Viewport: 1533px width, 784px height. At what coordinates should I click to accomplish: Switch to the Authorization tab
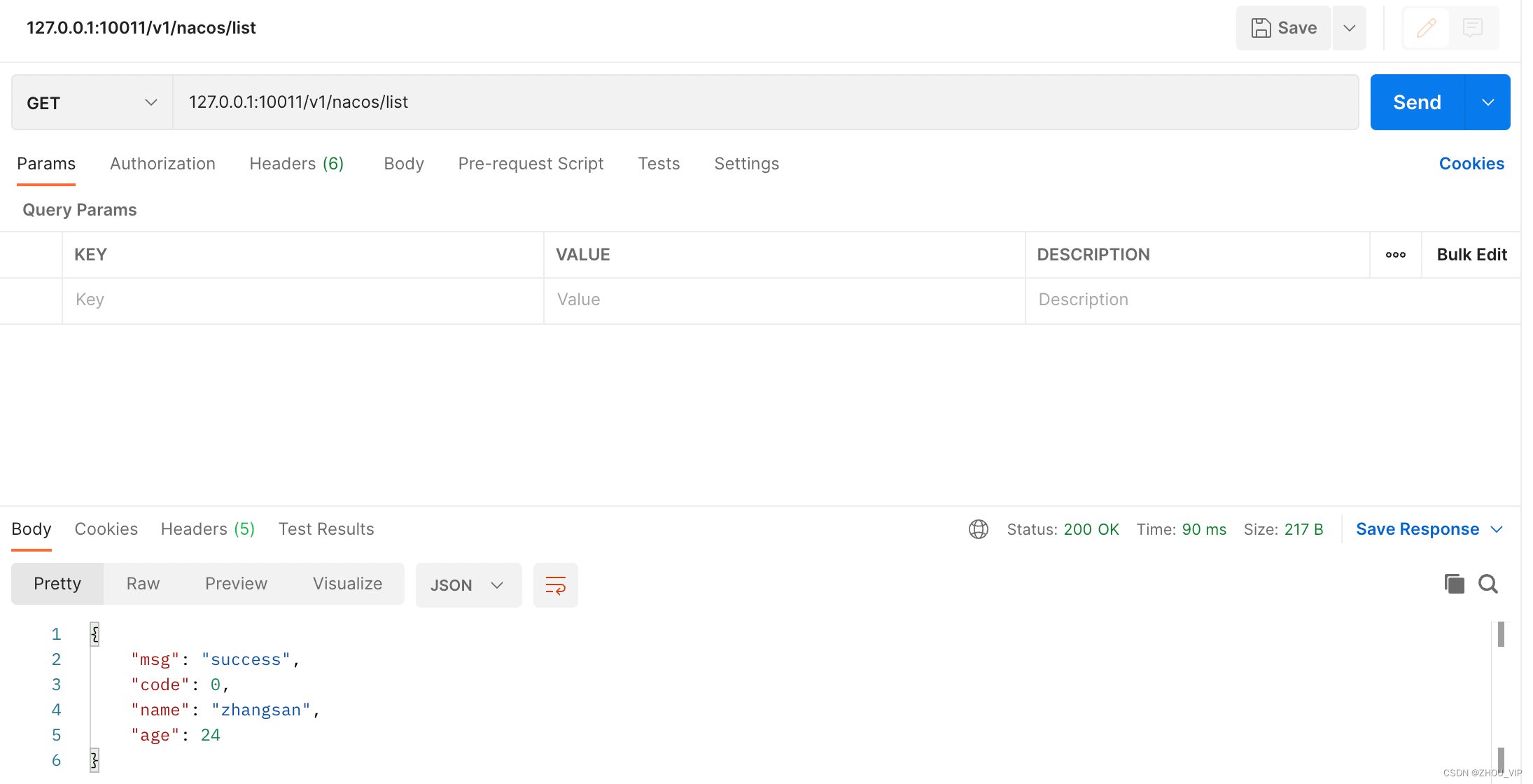tap(162, 164)
